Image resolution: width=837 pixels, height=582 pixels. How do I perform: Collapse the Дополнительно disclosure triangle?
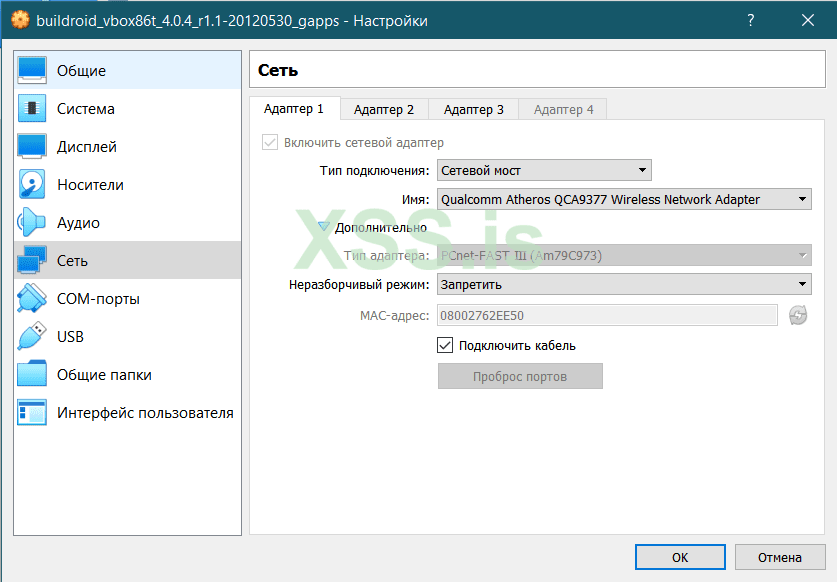pos(323,227)
